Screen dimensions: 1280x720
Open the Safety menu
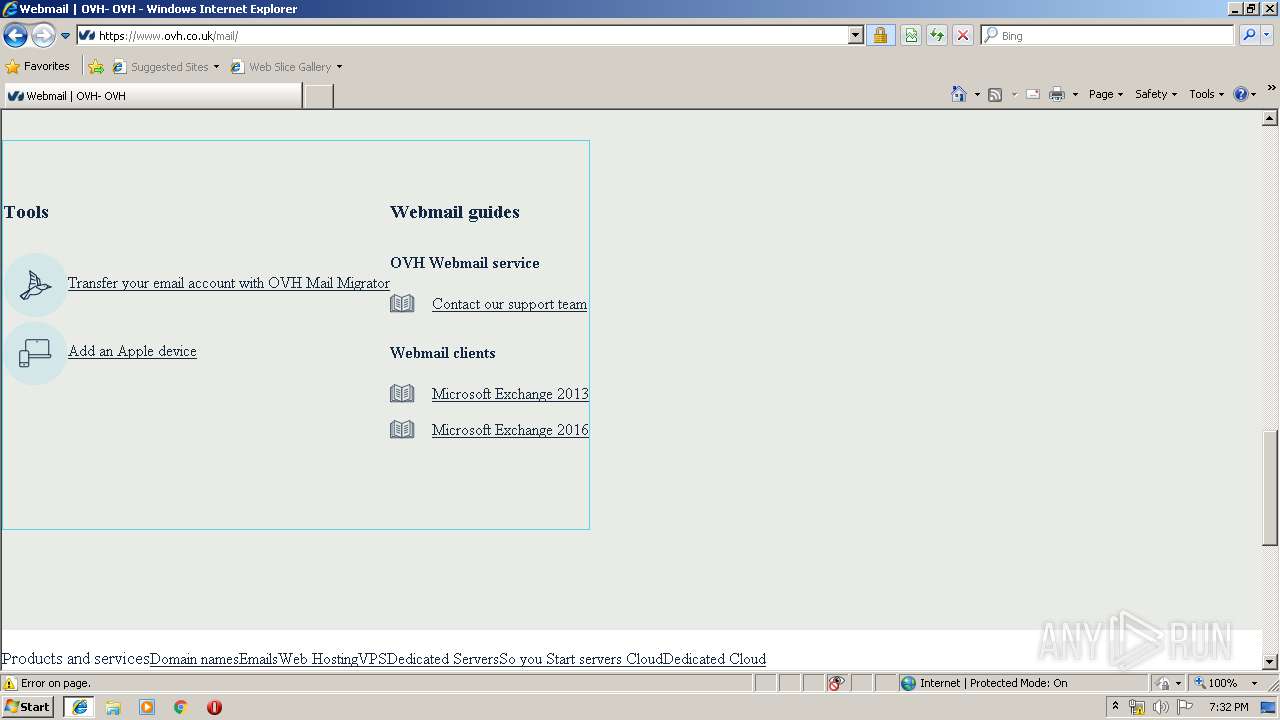1155,94
